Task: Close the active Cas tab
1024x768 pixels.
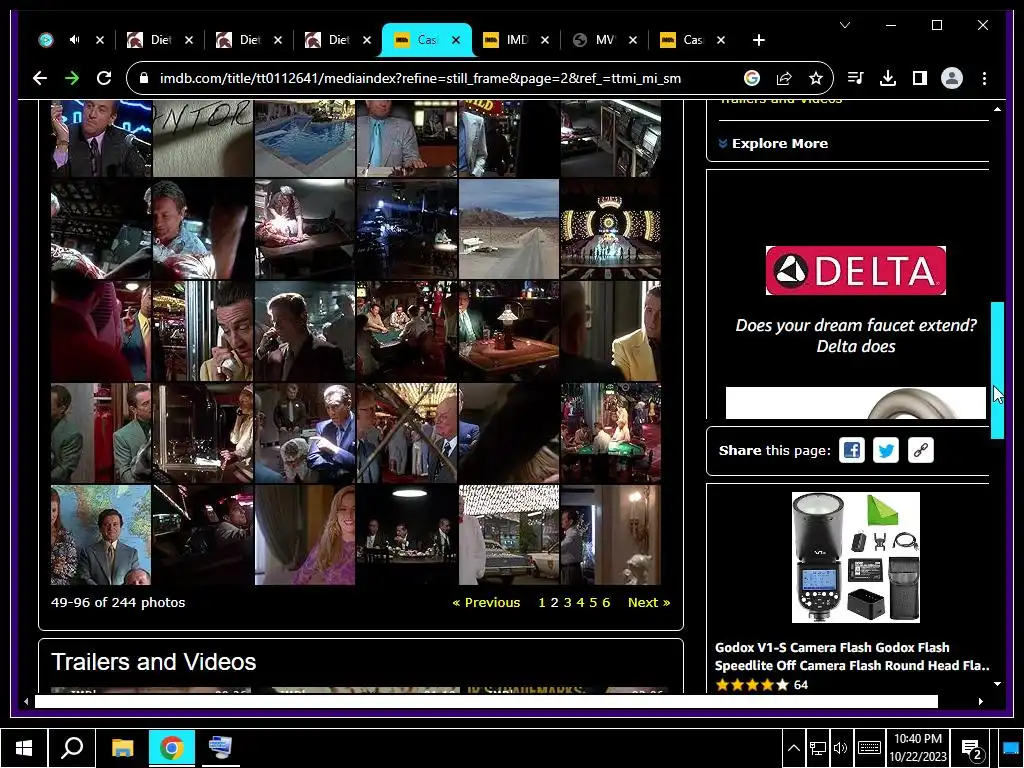Action: 456,40
